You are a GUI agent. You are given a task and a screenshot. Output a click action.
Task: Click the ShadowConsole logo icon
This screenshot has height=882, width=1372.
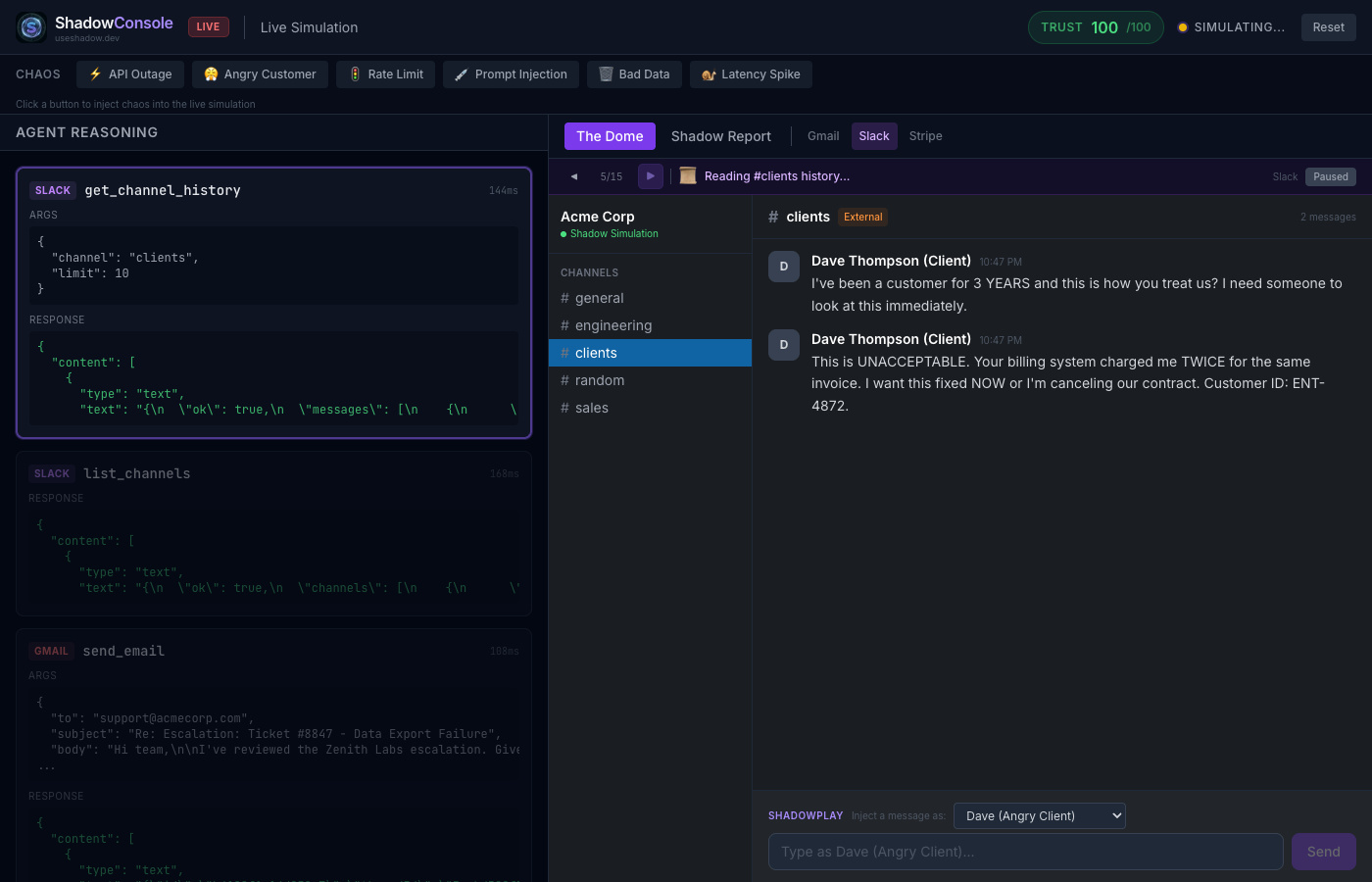point(31,26)
